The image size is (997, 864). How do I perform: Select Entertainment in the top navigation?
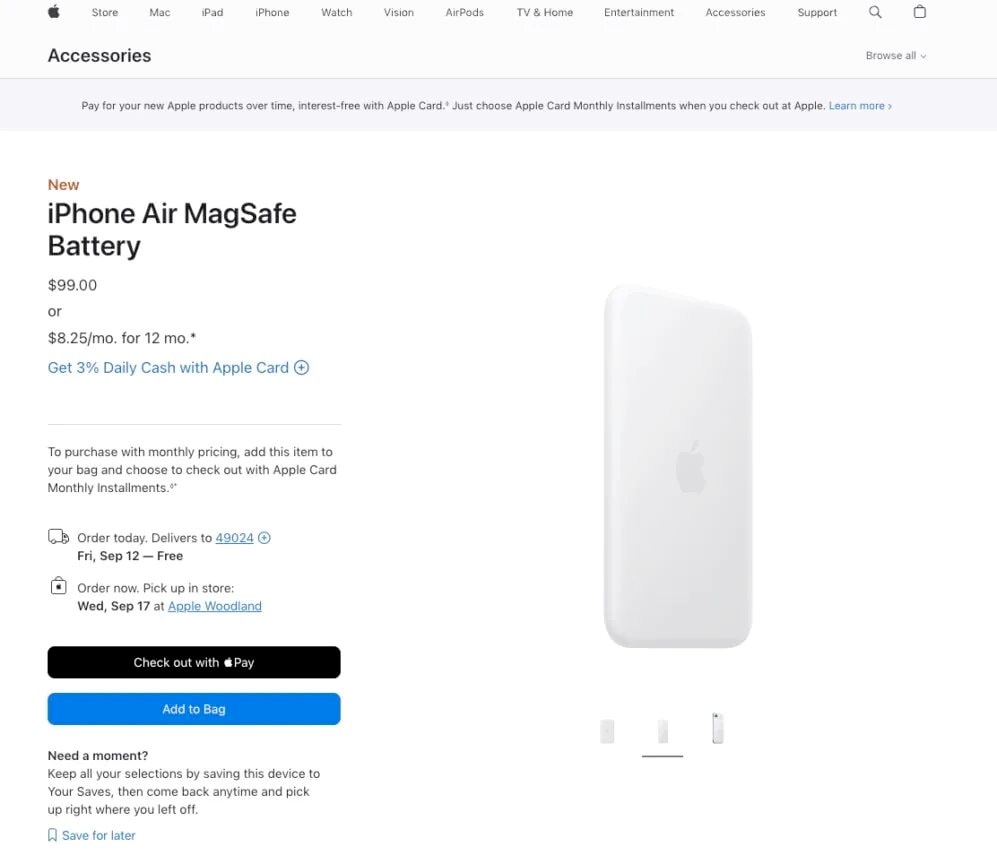(639, 12)
